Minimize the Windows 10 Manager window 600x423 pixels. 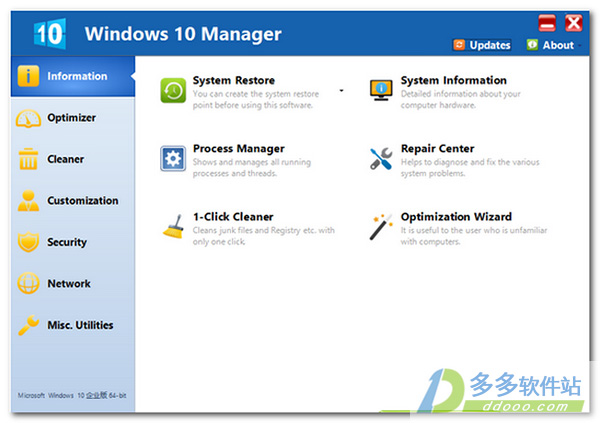547,23
